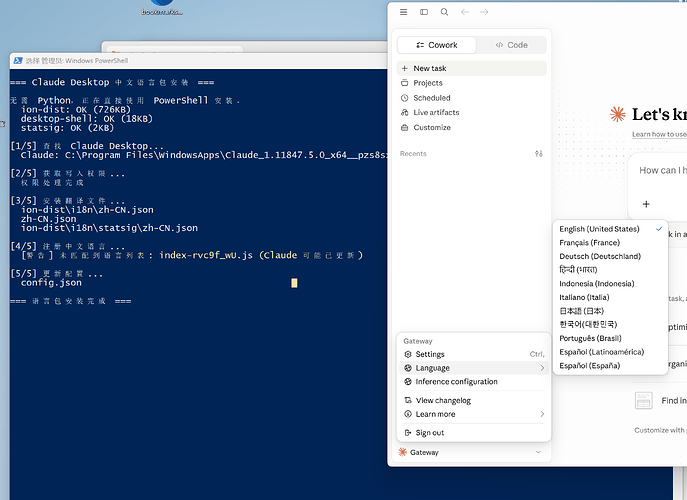This screenshot has width=687, height=500.
Task: Click the PowerShell window title bar icon
Action: 18,60
